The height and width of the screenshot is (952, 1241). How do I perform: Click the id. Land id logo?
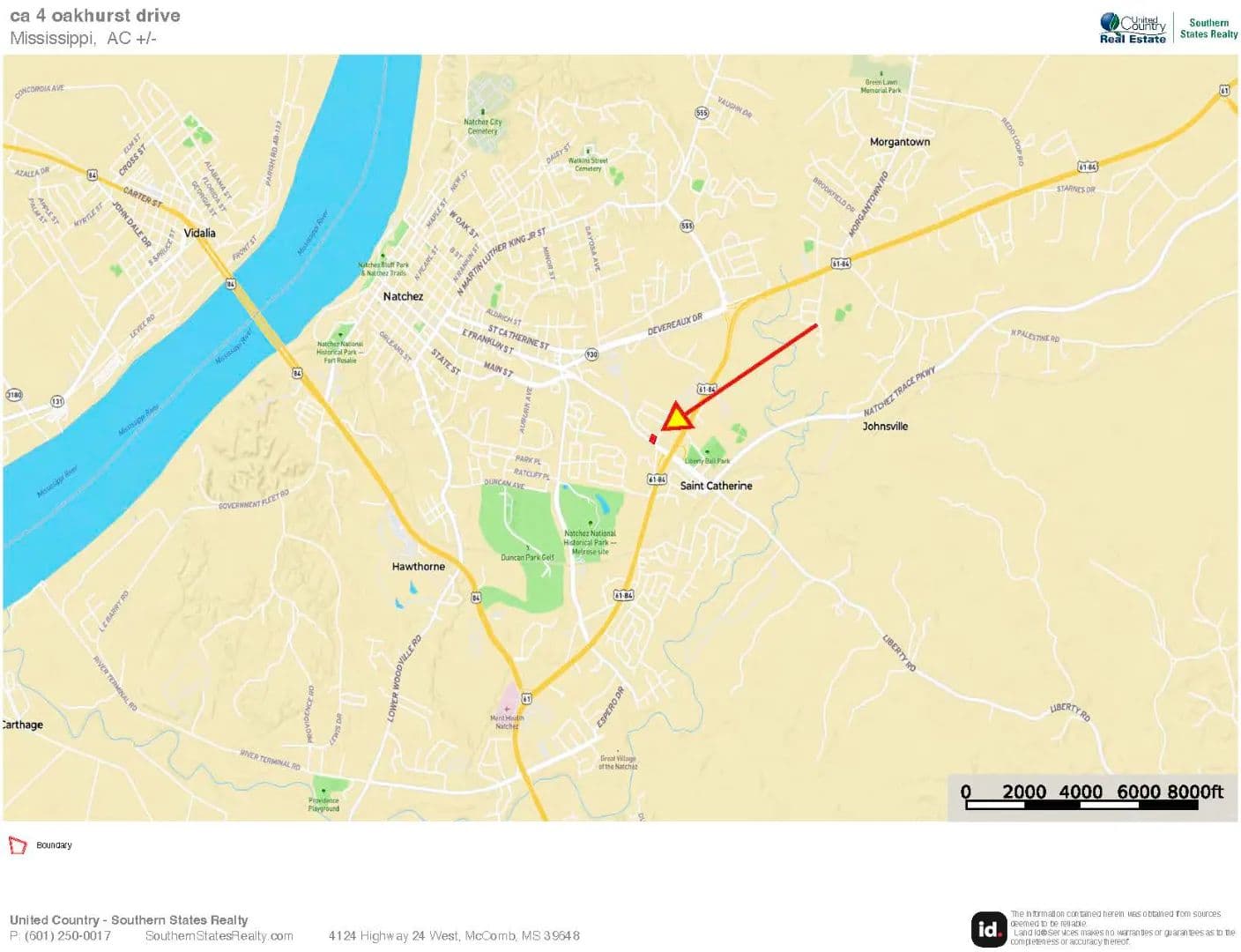point(988,928)
